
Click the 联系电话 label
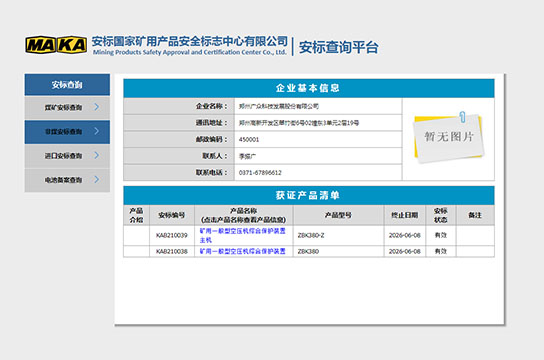212,173
